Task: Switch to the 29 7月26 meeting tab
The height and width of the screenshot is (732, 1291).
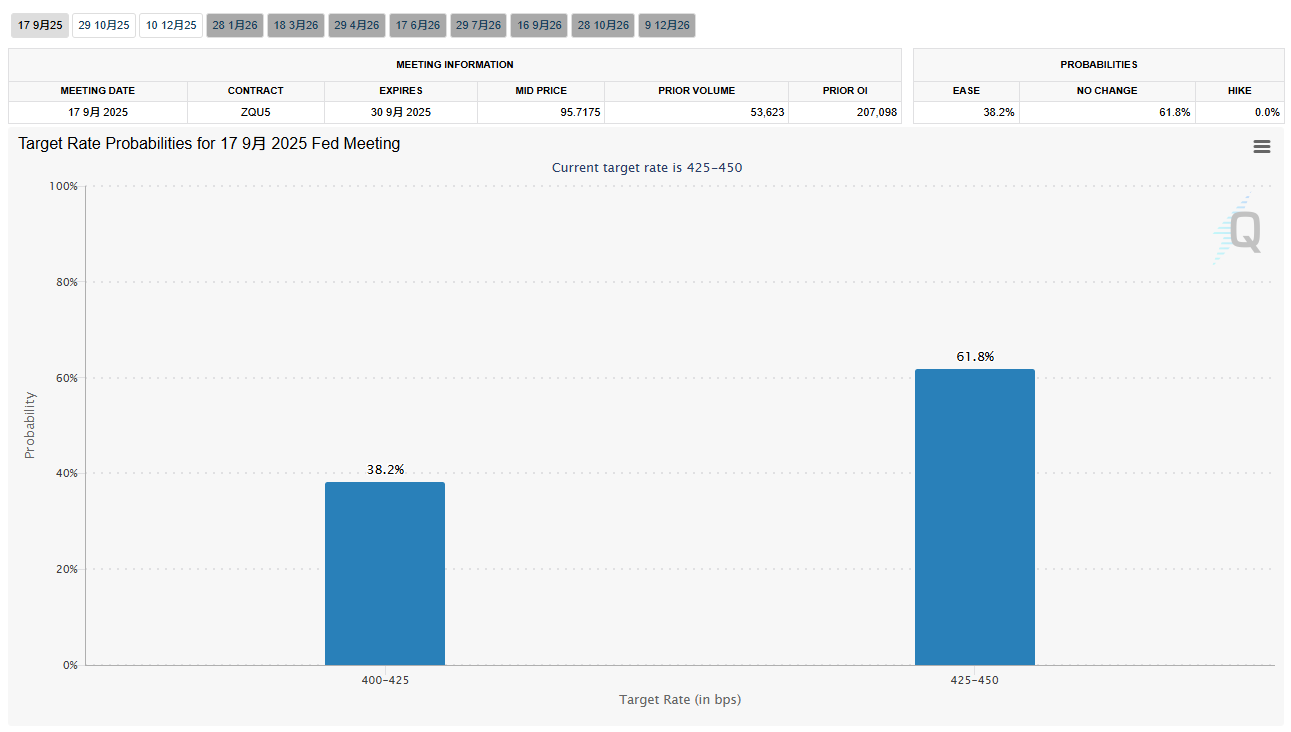Action: (479, 25)
